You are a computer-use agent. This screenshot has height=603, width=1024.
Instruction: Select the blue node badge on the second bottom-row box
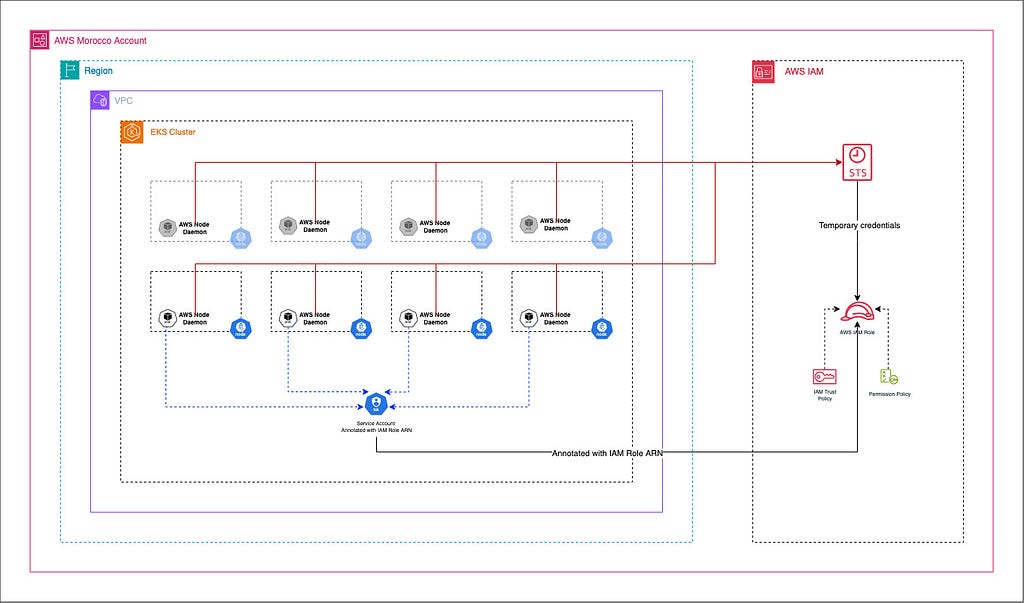tap(361, 329)
